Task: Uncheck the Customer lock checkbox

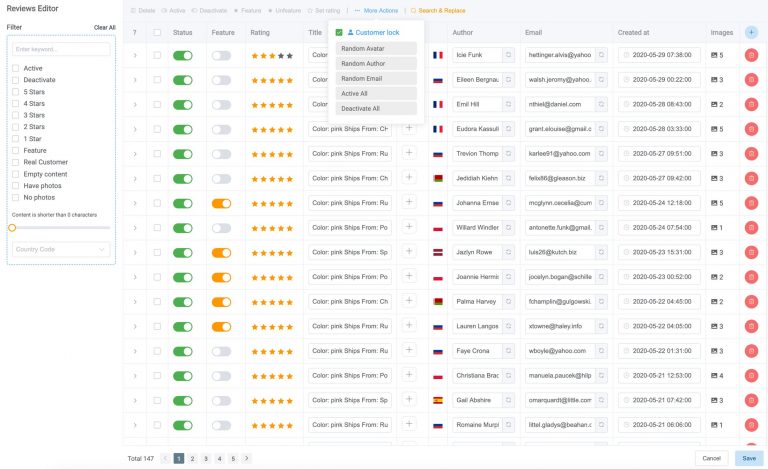Action: 339,32
